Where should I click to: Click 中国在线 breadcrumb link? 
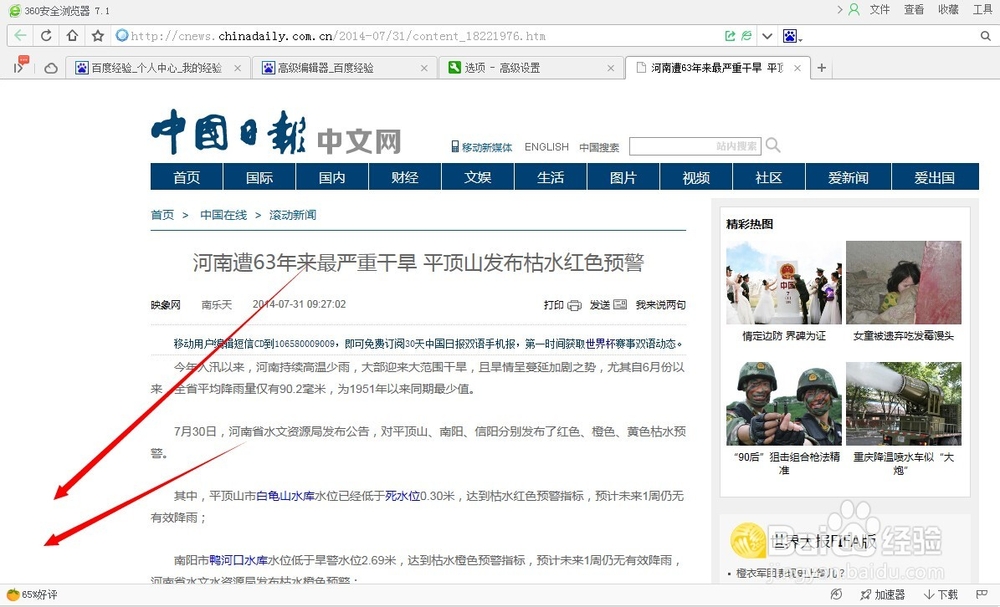[x=223, y=215]
